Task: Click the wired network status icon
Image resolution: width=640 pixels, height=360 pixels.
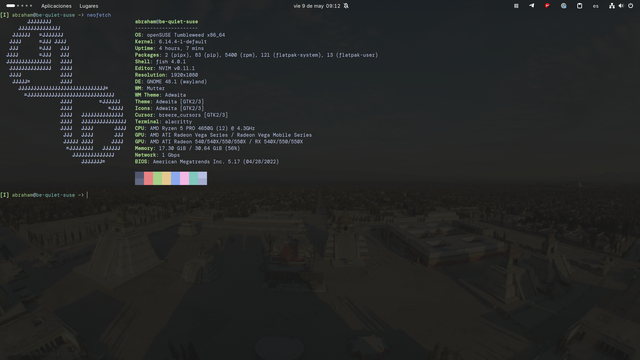Action: tap(611, 6)
